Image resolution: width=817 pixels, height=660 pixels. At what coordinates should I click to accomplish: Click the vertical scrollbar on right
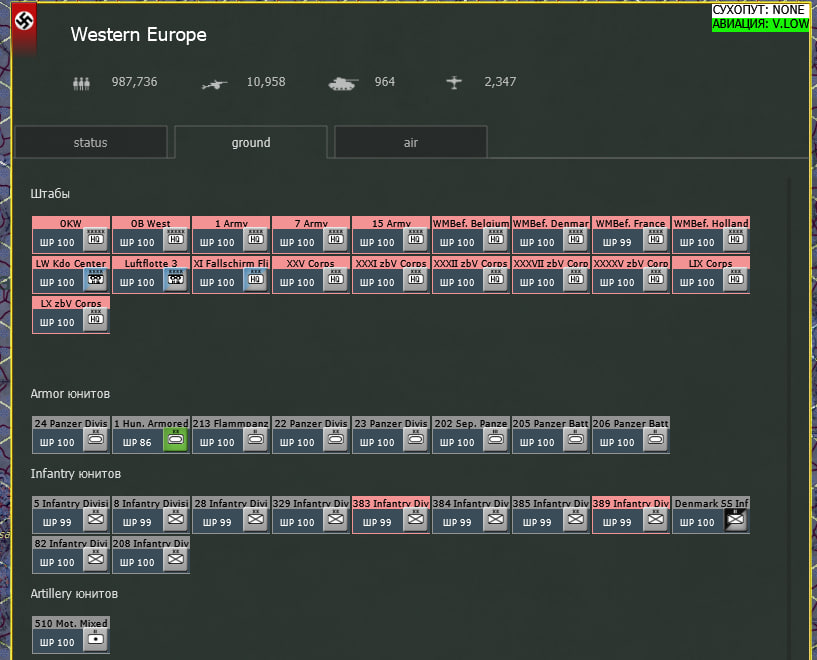(789, 417)
